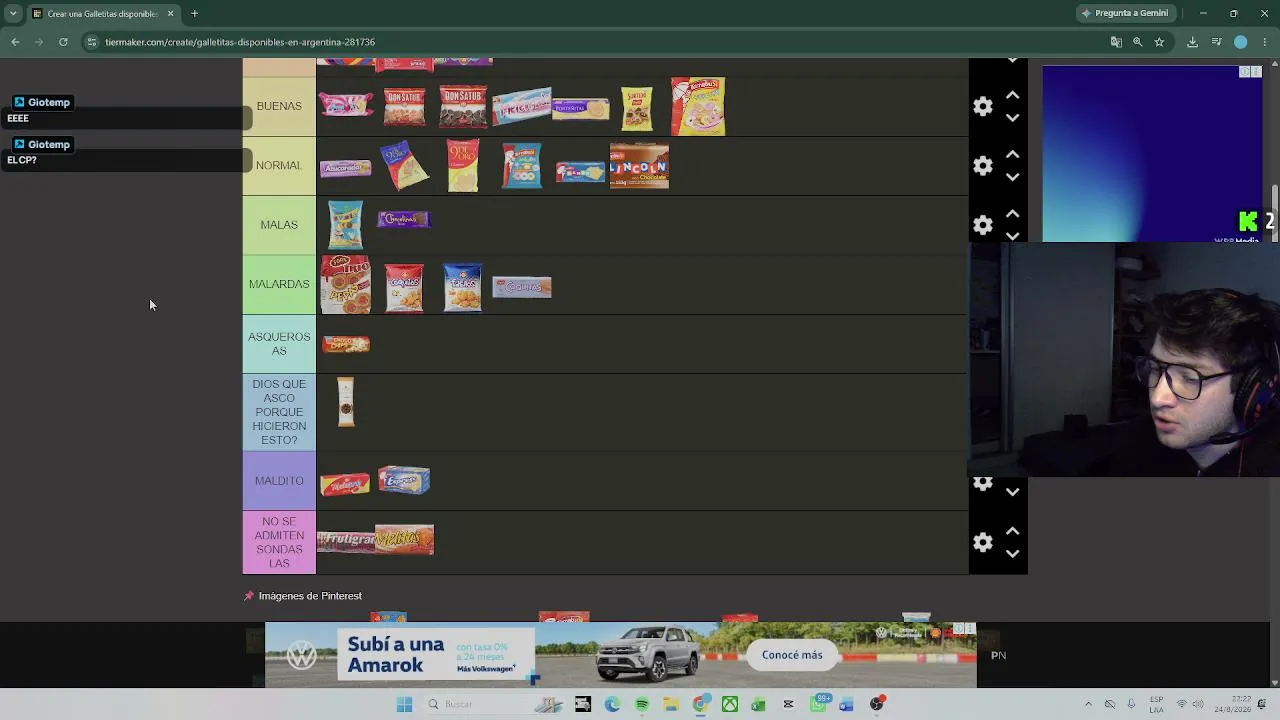
Task: Select the Frutigran package
Action: pos(346,540)
